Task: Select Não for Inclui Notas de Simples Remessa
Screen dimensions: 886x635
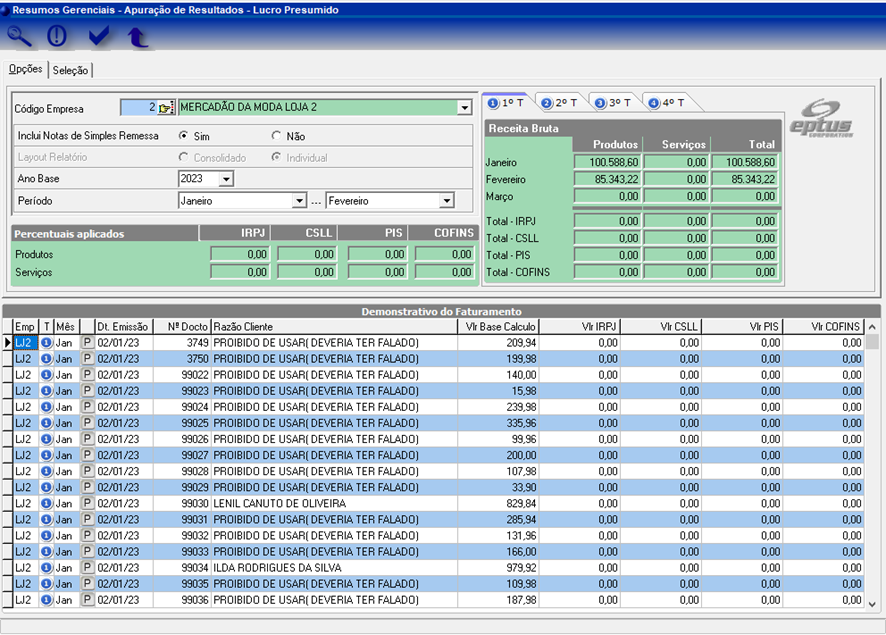Action: [x=277, y=136]
